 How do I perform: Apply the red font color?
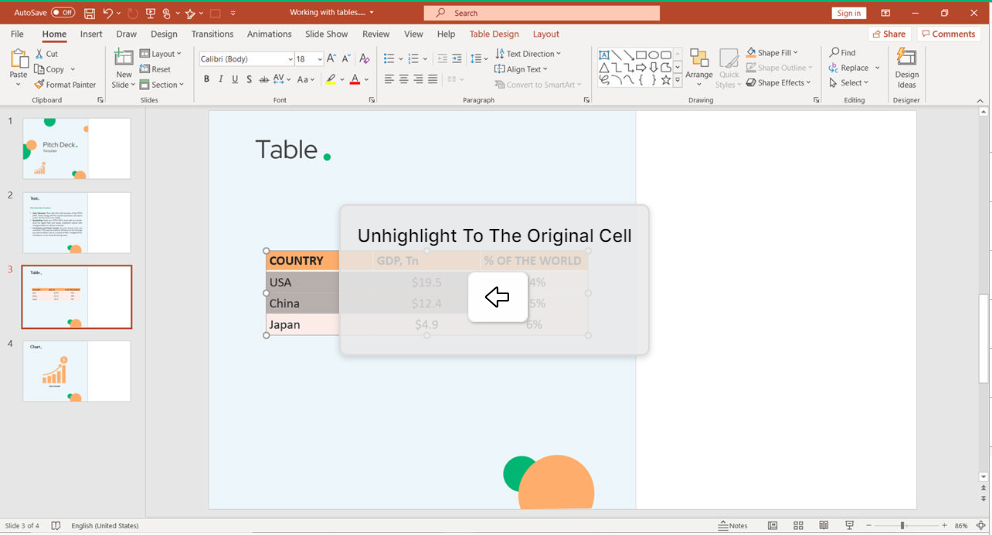tap(355, 79)
